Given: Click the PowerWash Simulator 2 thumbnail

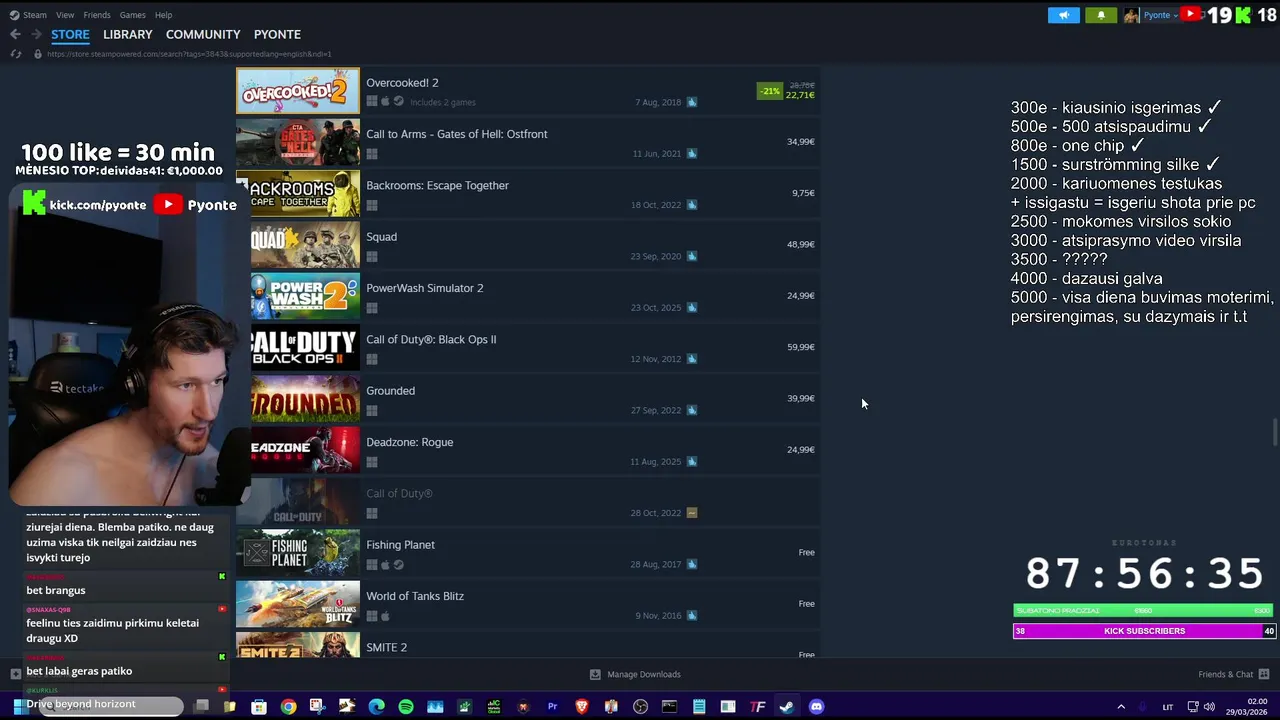Looking at the screenshot, I should point(304,296).
